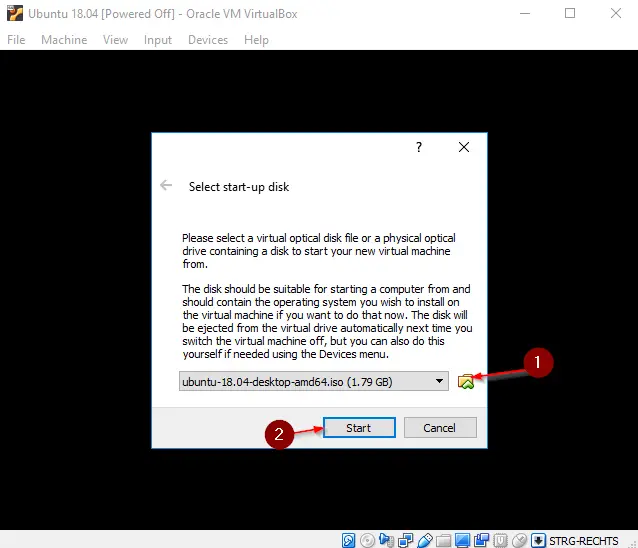The image size is (638, 548).
Task: Open the File menu
Action: point(16,40)
